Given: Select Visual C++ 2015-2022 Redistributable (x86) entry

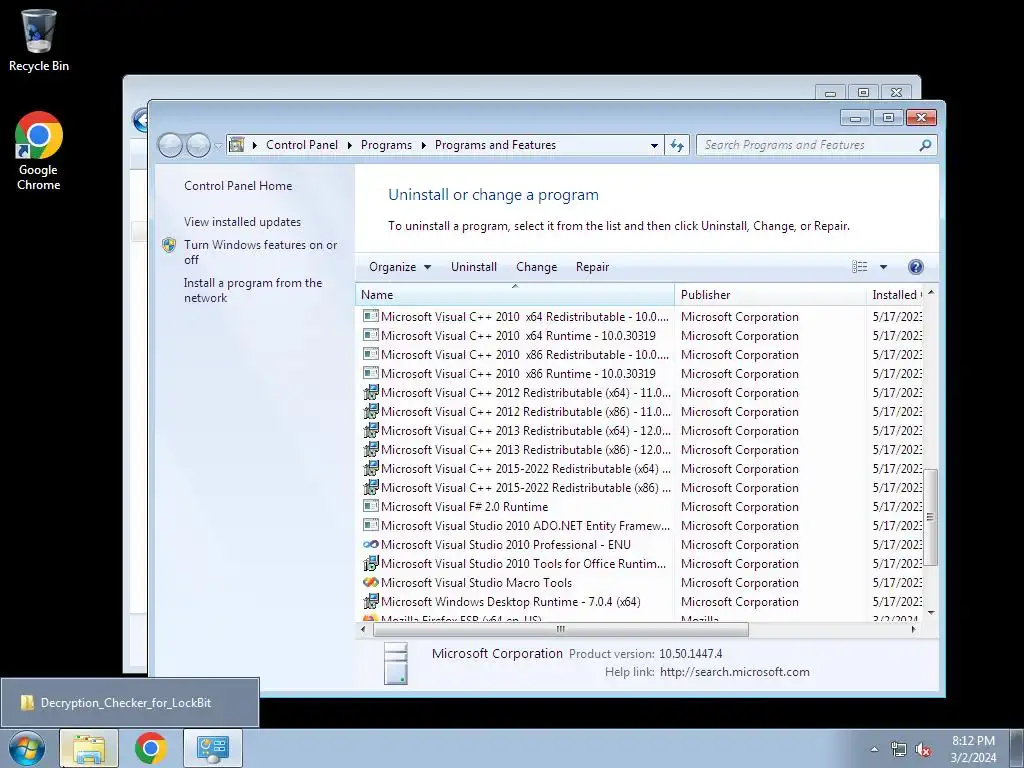Looking at the screenshot, I should (x=515, y=487).
